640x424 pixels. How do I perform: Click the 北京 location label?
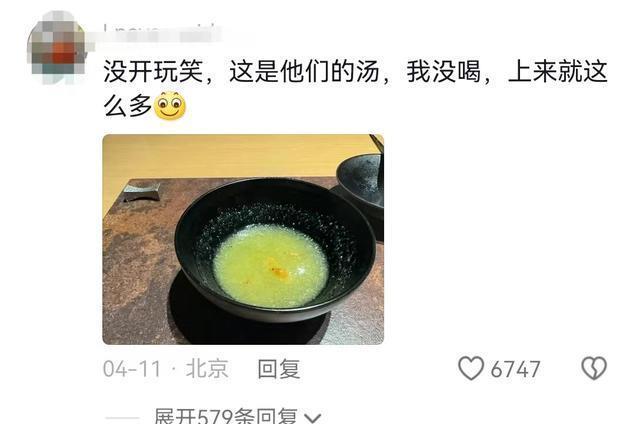207,369
